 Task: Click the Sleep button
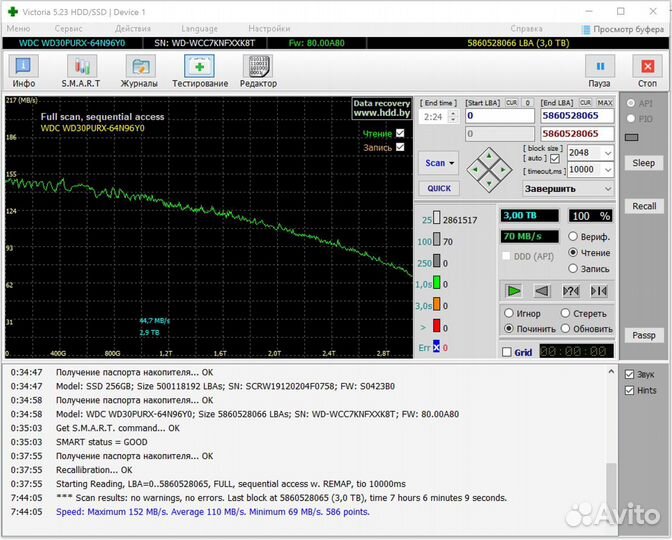click(x=643, y=163)
